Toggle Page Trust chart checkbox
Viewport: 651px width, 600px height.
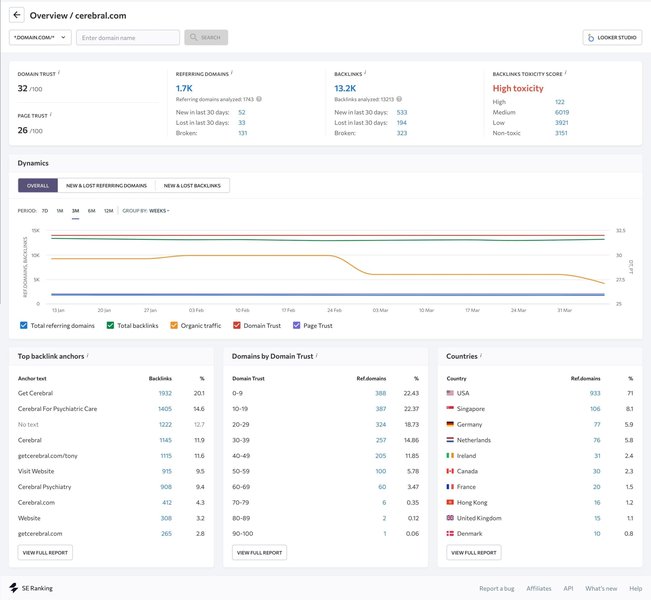click(x=296, y=325)
